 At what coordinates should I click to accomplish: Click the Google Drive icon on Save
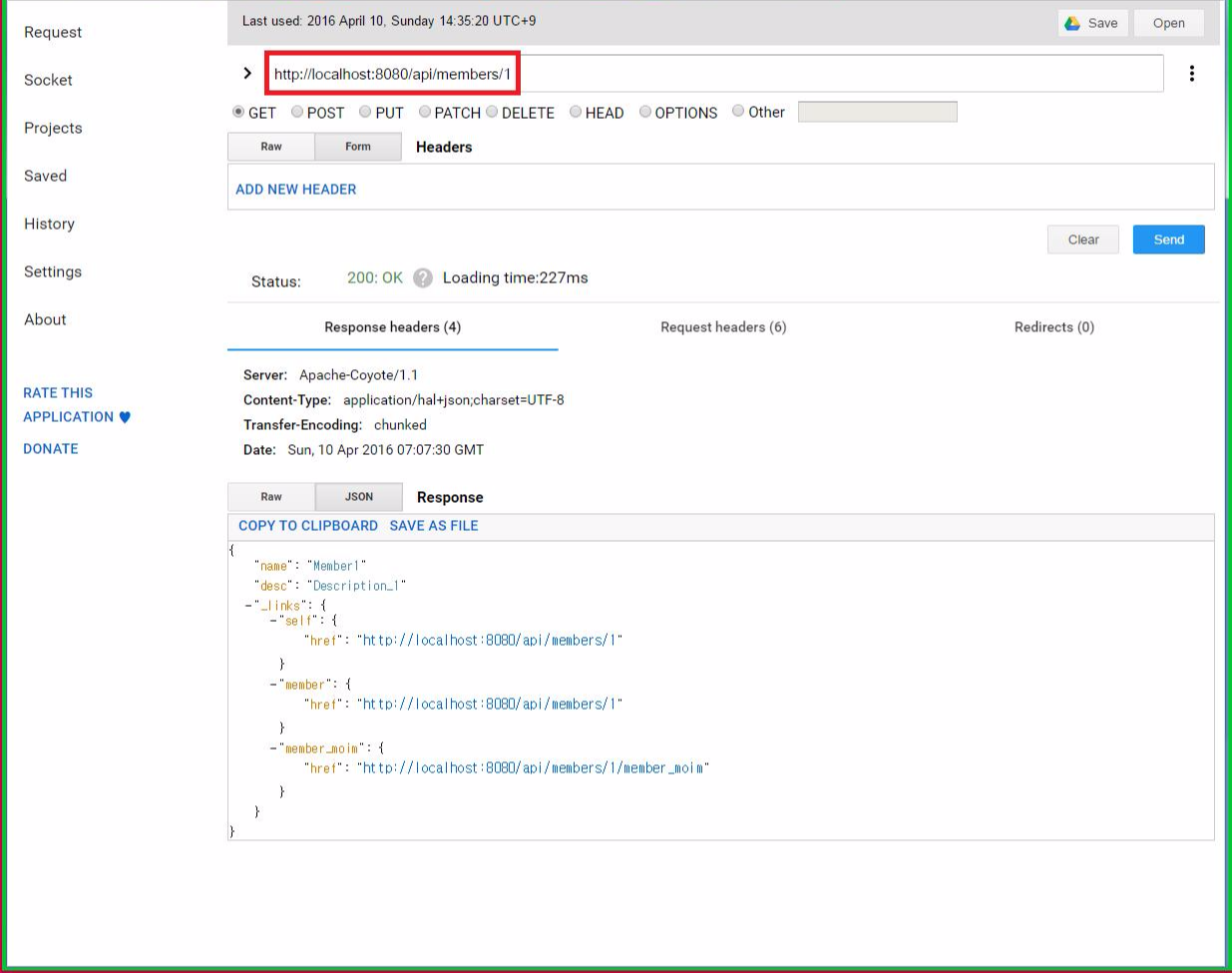click(x=1072, y=23)
